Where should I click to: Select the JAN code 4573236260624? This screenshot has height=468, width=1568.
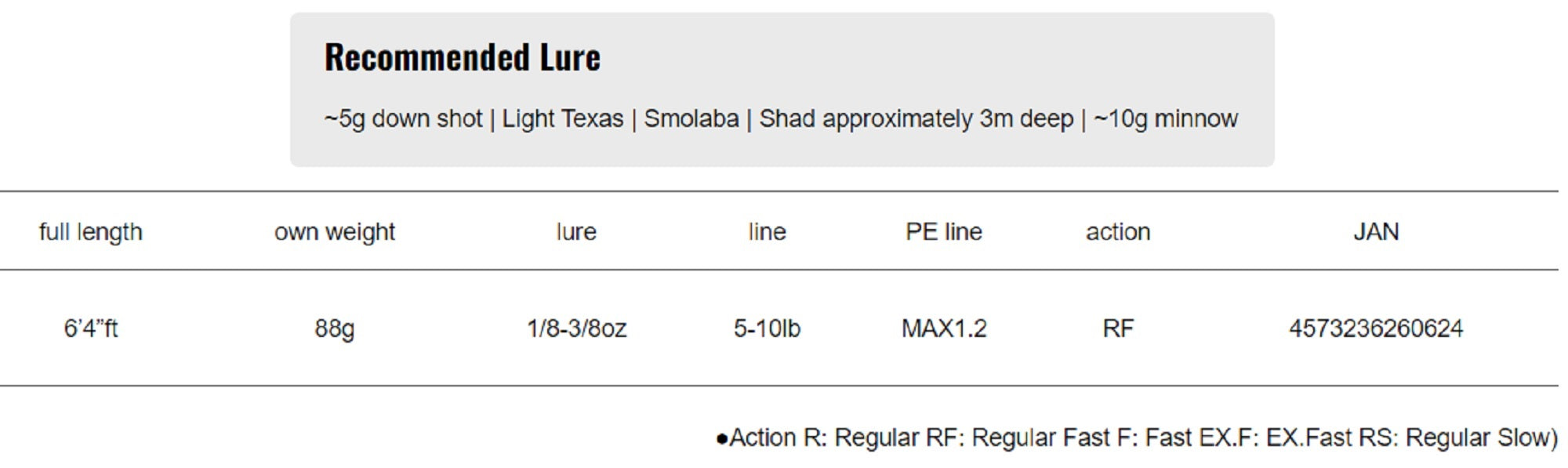pos(1376,328)
